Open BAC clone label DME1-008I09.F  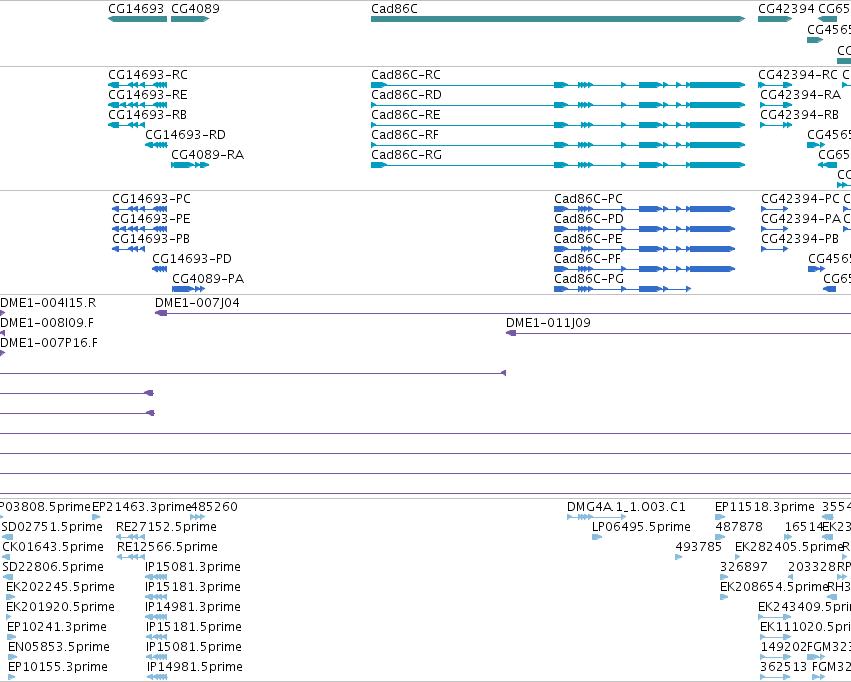point(47,323)
